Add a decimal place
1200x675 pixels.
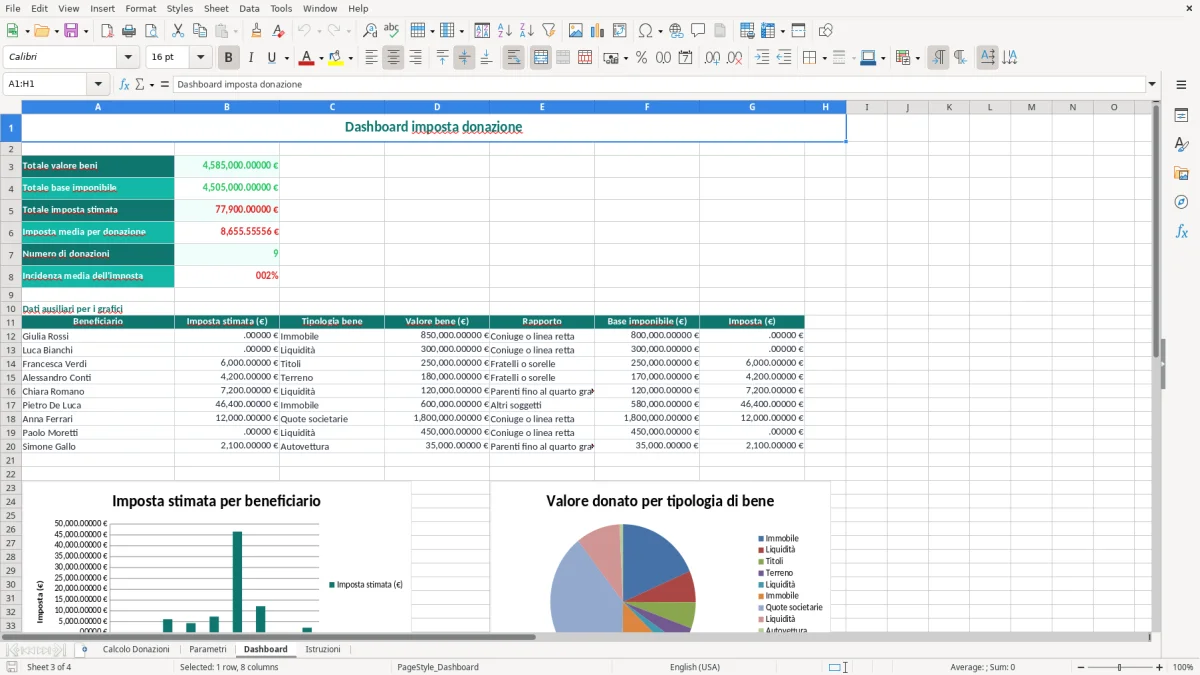click(x=713, y=58)
